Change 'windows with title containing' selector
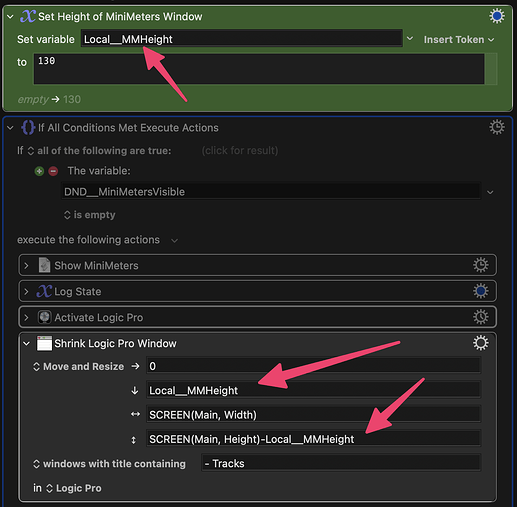 109,464
